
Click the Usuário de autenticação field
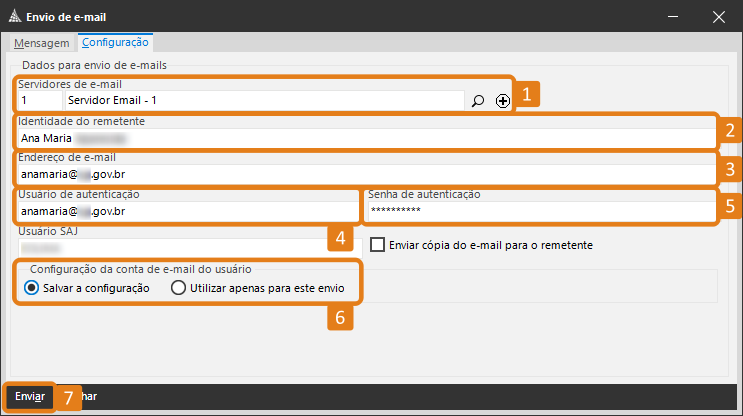tap(185, 211)
